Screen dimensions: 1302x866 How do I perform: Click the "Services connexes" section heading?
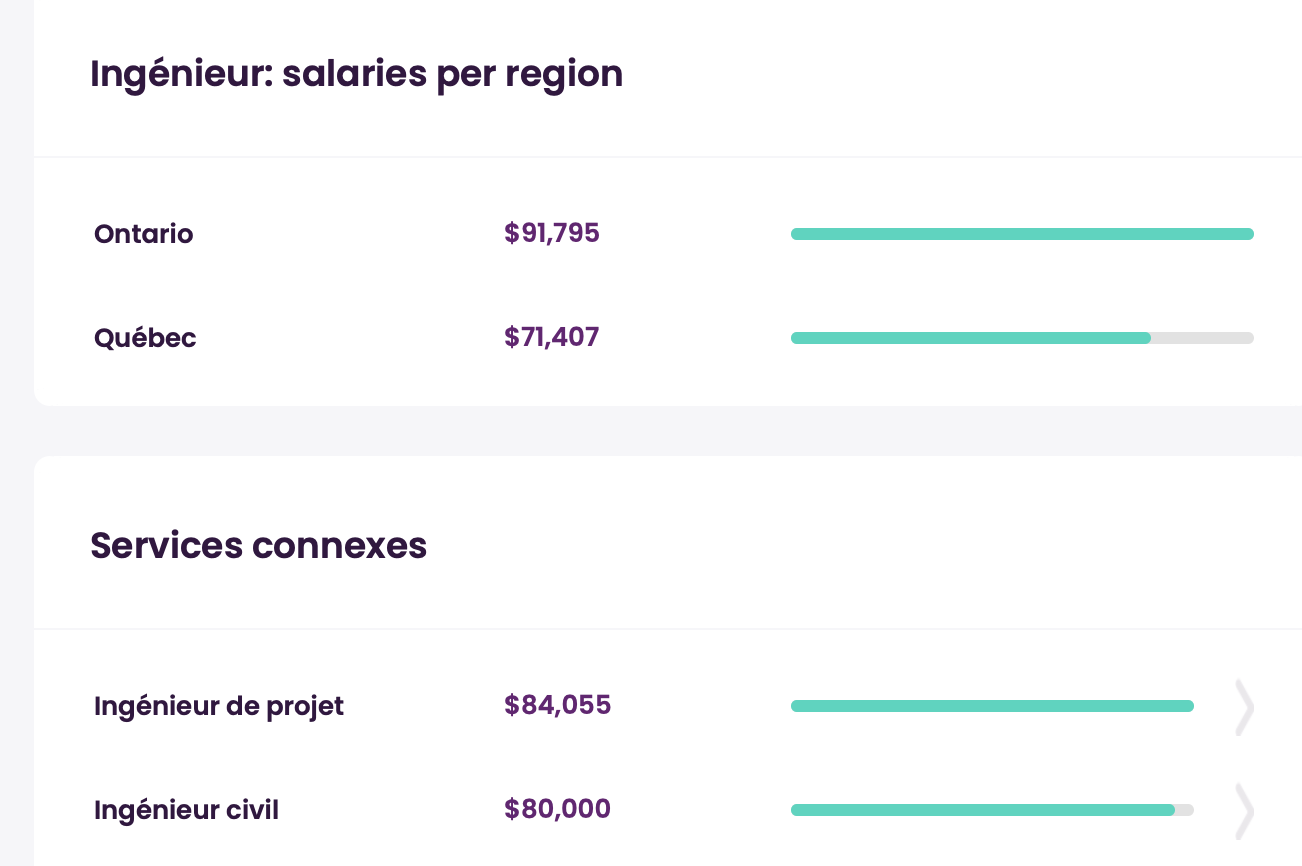(258, 546)
